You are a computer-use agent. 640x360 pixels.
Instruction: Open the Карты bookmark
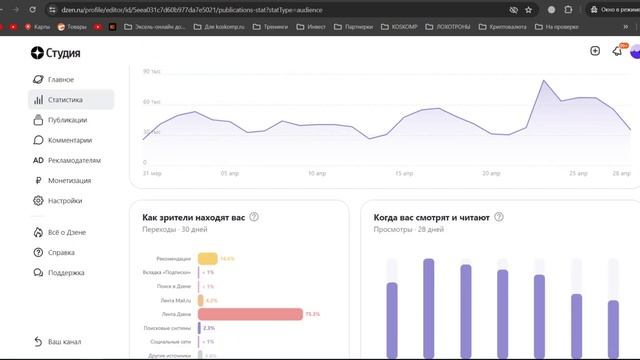tap(37, 27)
